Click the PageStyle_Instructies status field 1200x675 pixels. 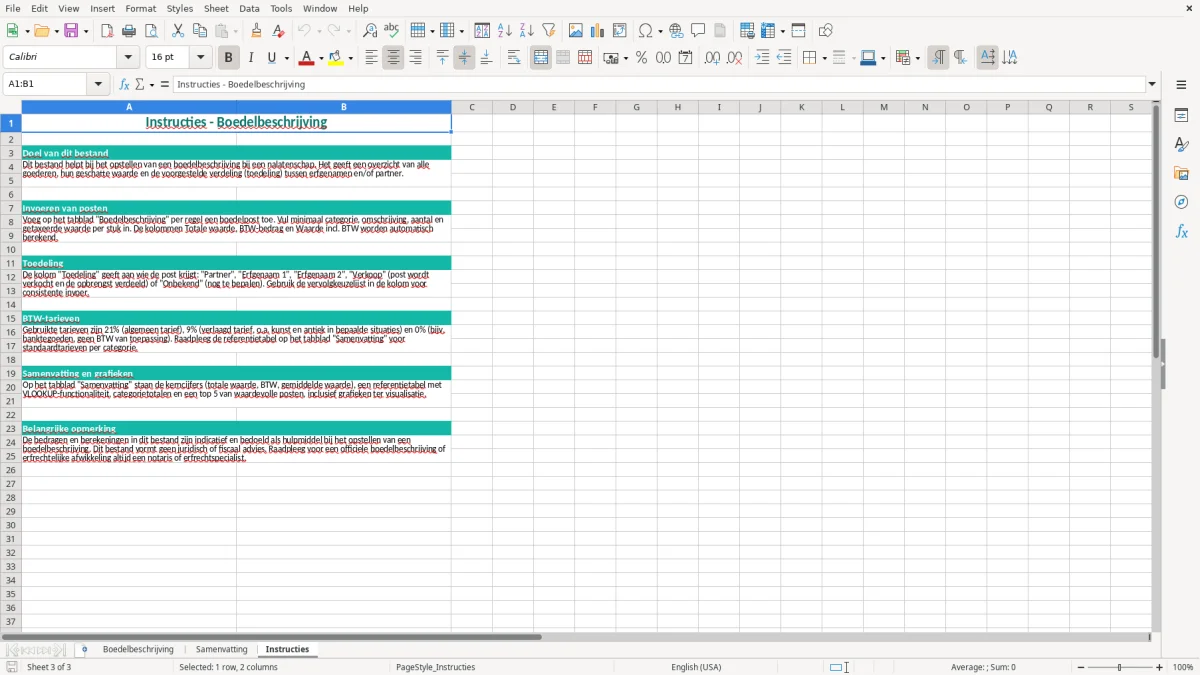[436, 667]
